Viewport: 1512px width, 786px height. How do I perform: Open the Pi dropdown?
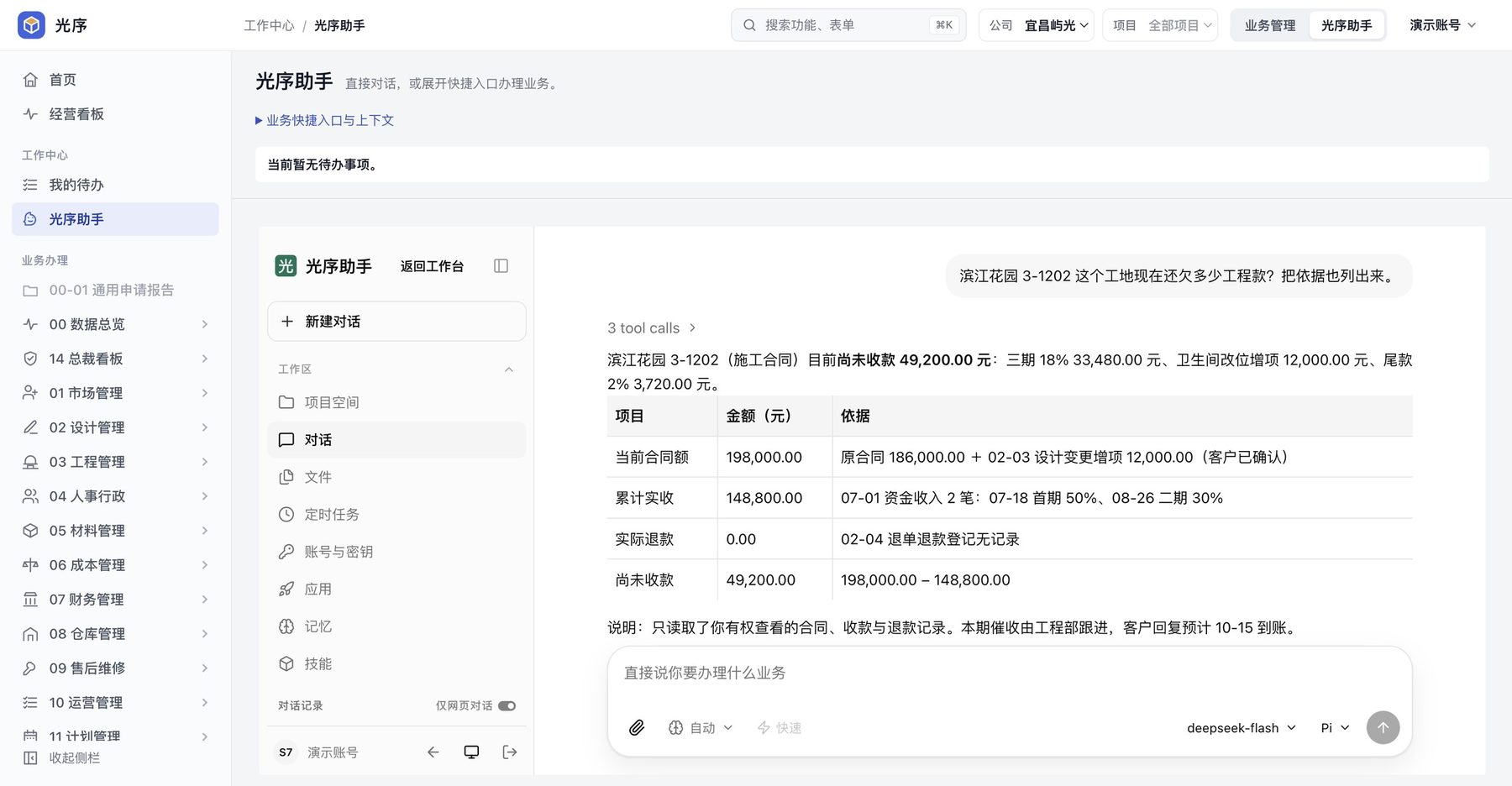(x=1335, y=727)
